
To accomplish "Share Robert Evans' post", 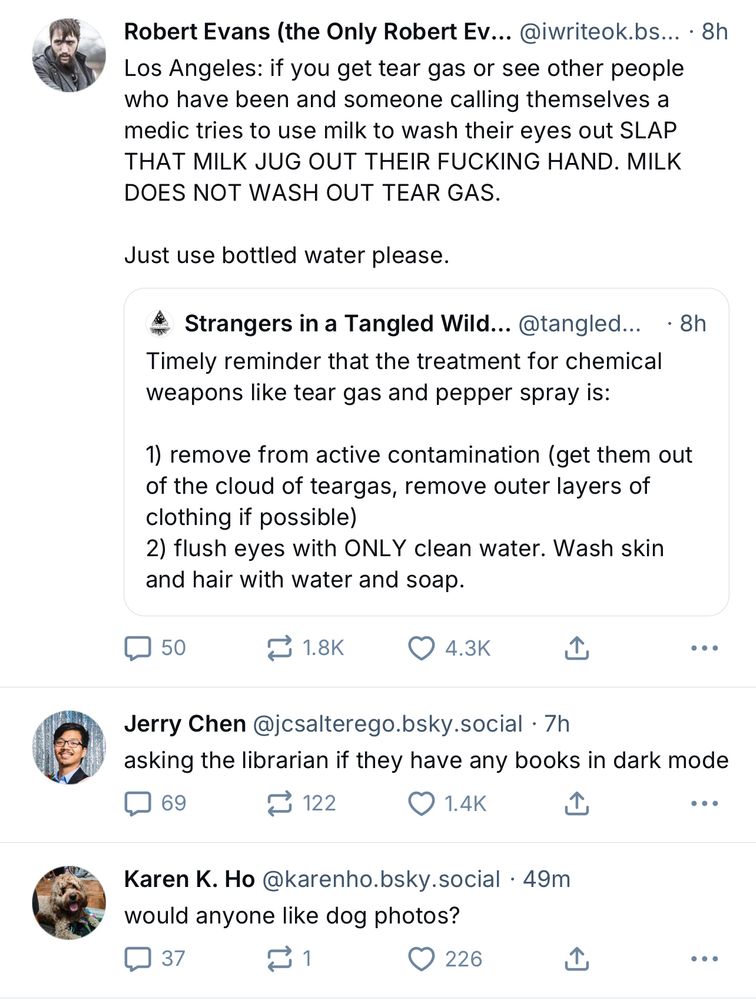I will point(576,648).
